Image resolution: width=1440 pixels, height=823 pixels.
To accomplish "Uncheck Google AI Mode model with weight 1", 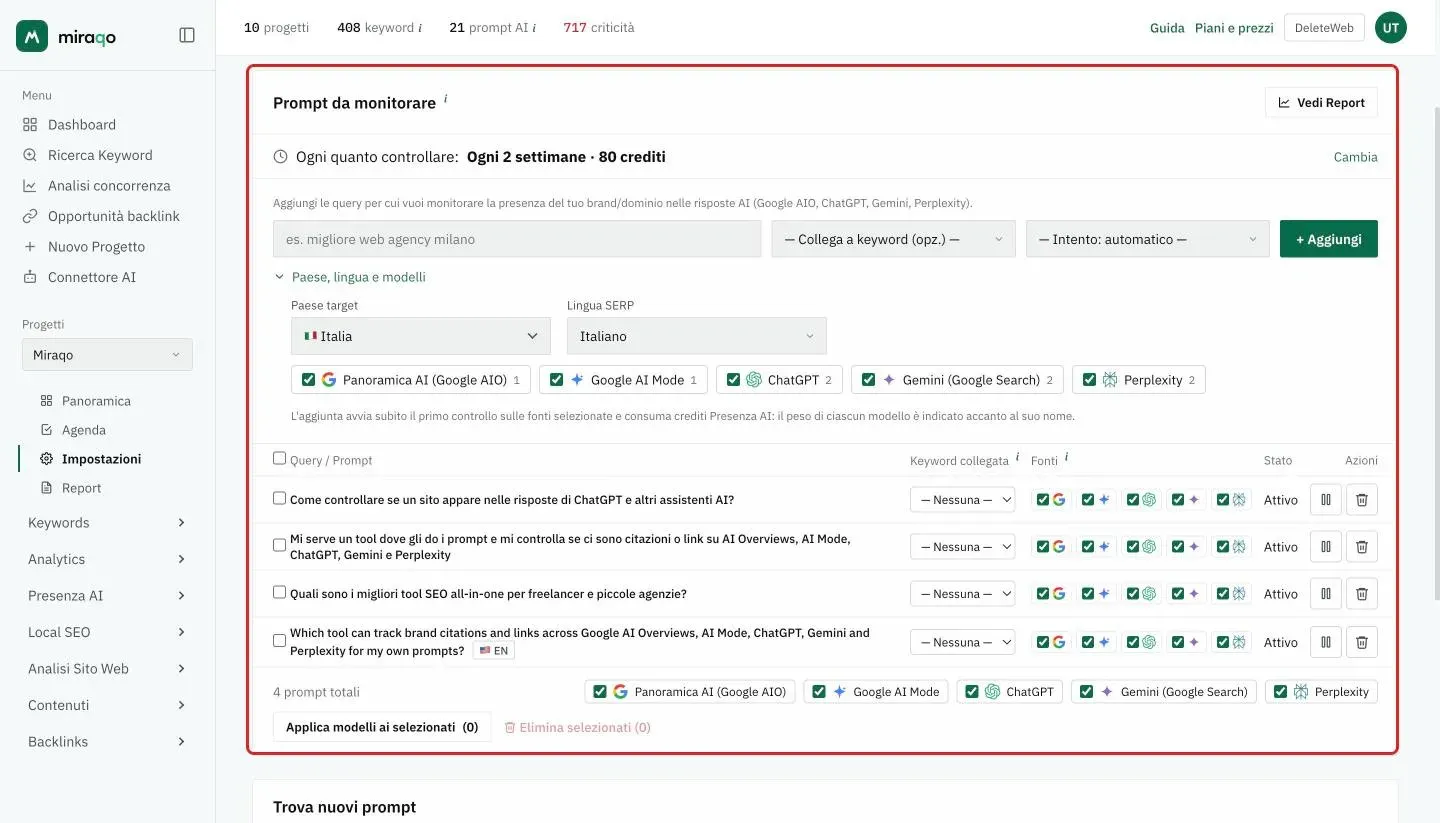I will (x=556, y=380).
